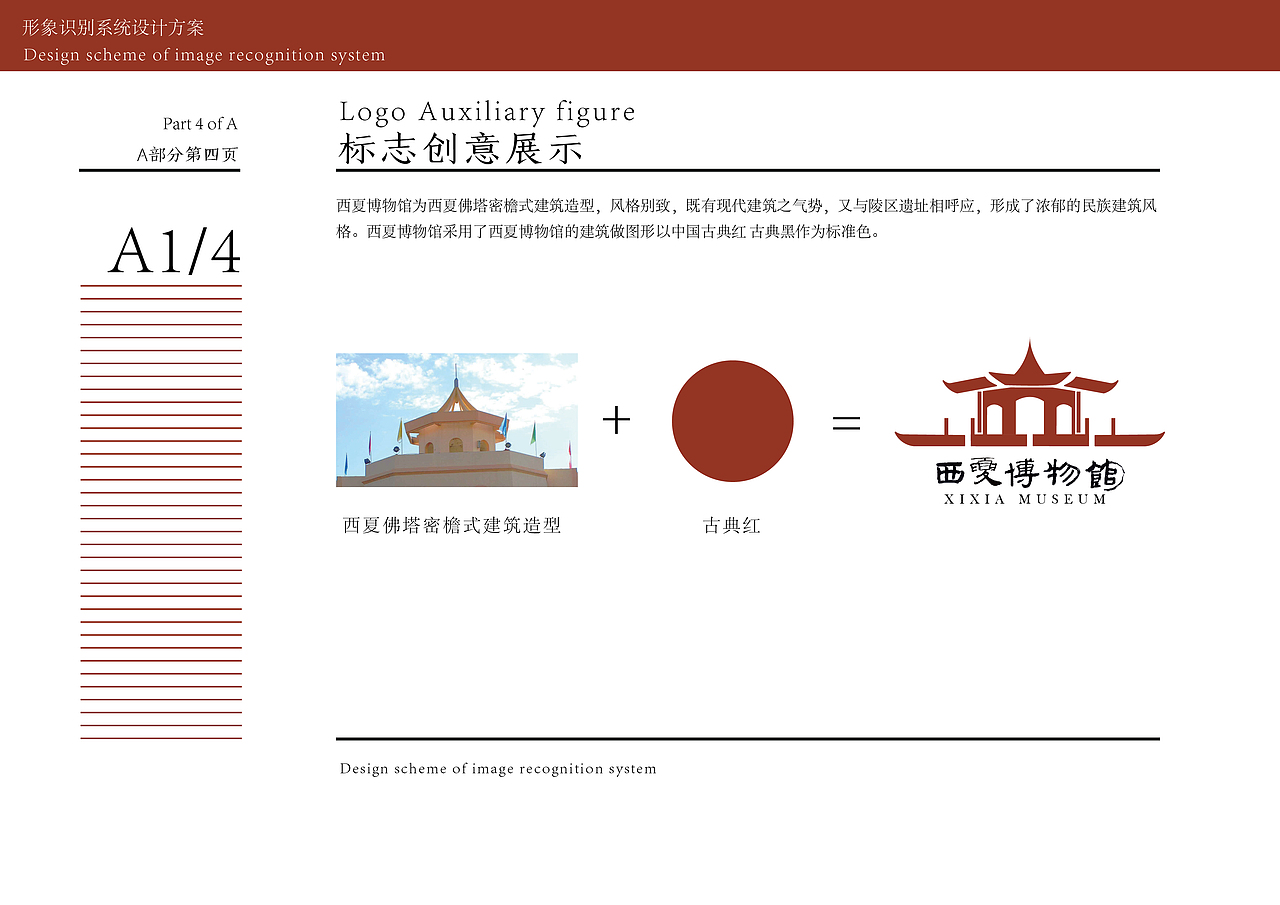Select the pagoda building photograph thumbnail

click(457, 420)
